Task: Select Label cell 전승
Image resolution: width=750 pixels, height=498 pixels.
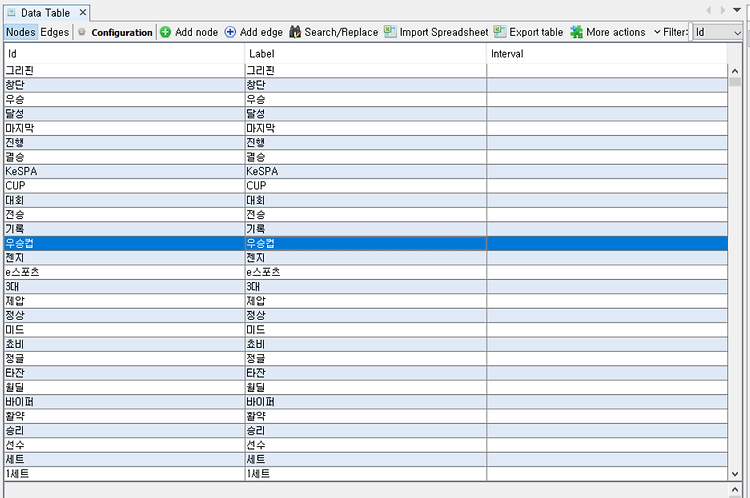Action: (x=365, y=215)
